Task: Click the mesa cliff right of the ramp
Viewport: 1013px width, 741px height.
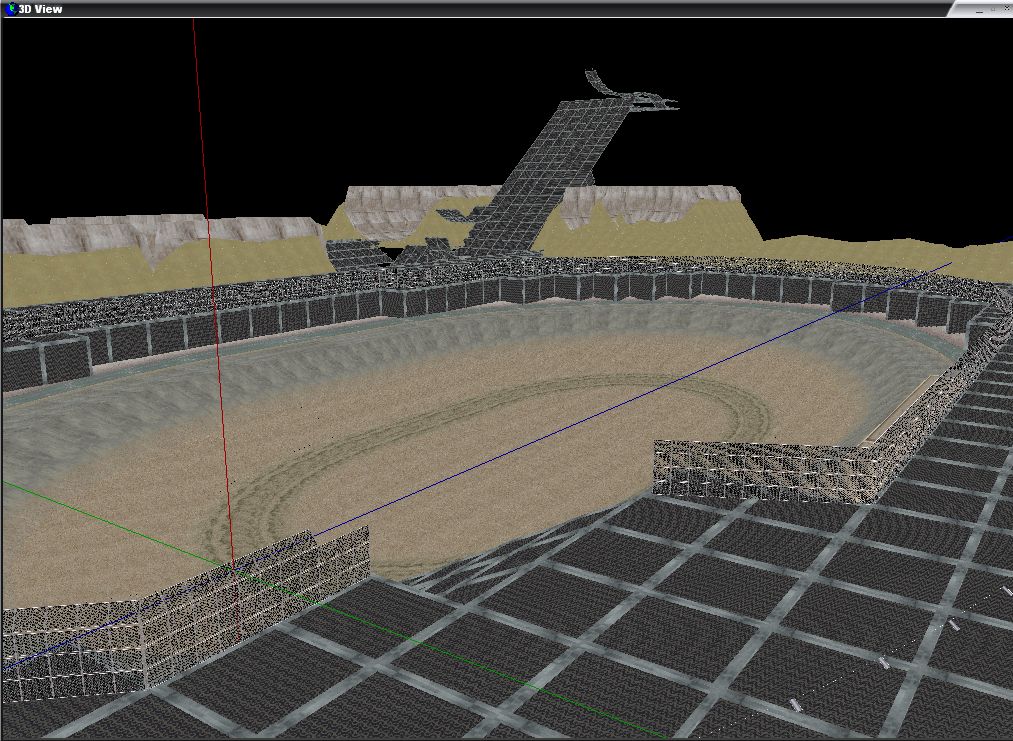Action: coord(650,203)
